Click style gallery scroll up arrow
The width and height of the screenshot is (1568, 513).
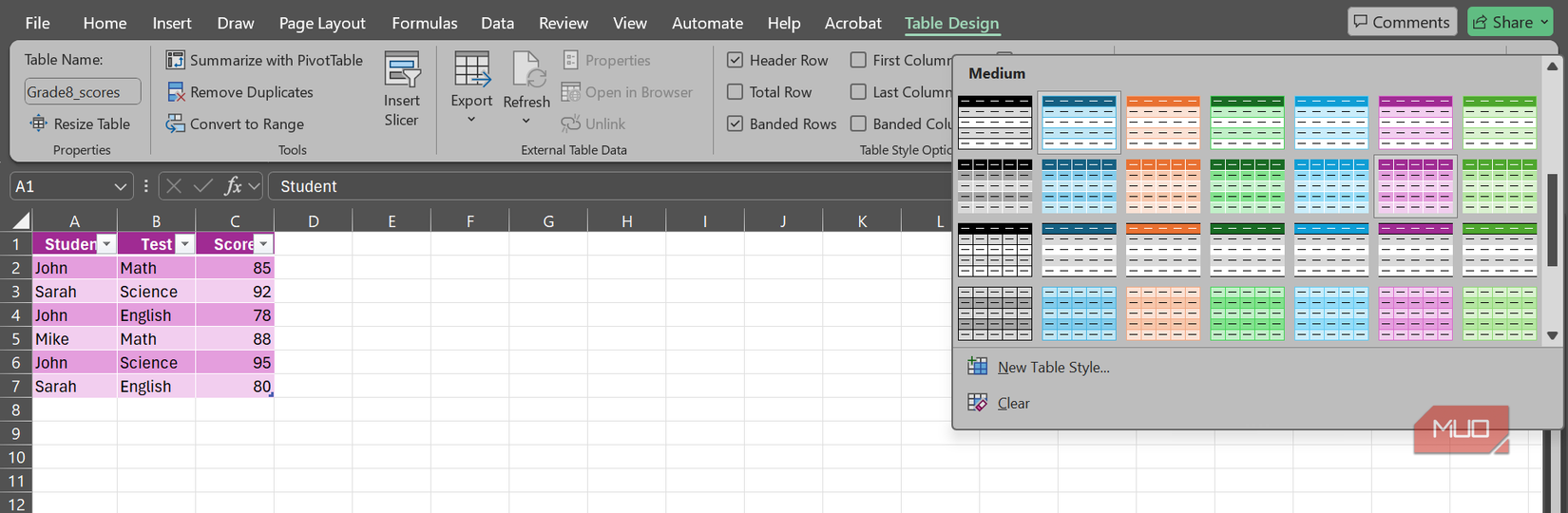(x=1552, y=67)
